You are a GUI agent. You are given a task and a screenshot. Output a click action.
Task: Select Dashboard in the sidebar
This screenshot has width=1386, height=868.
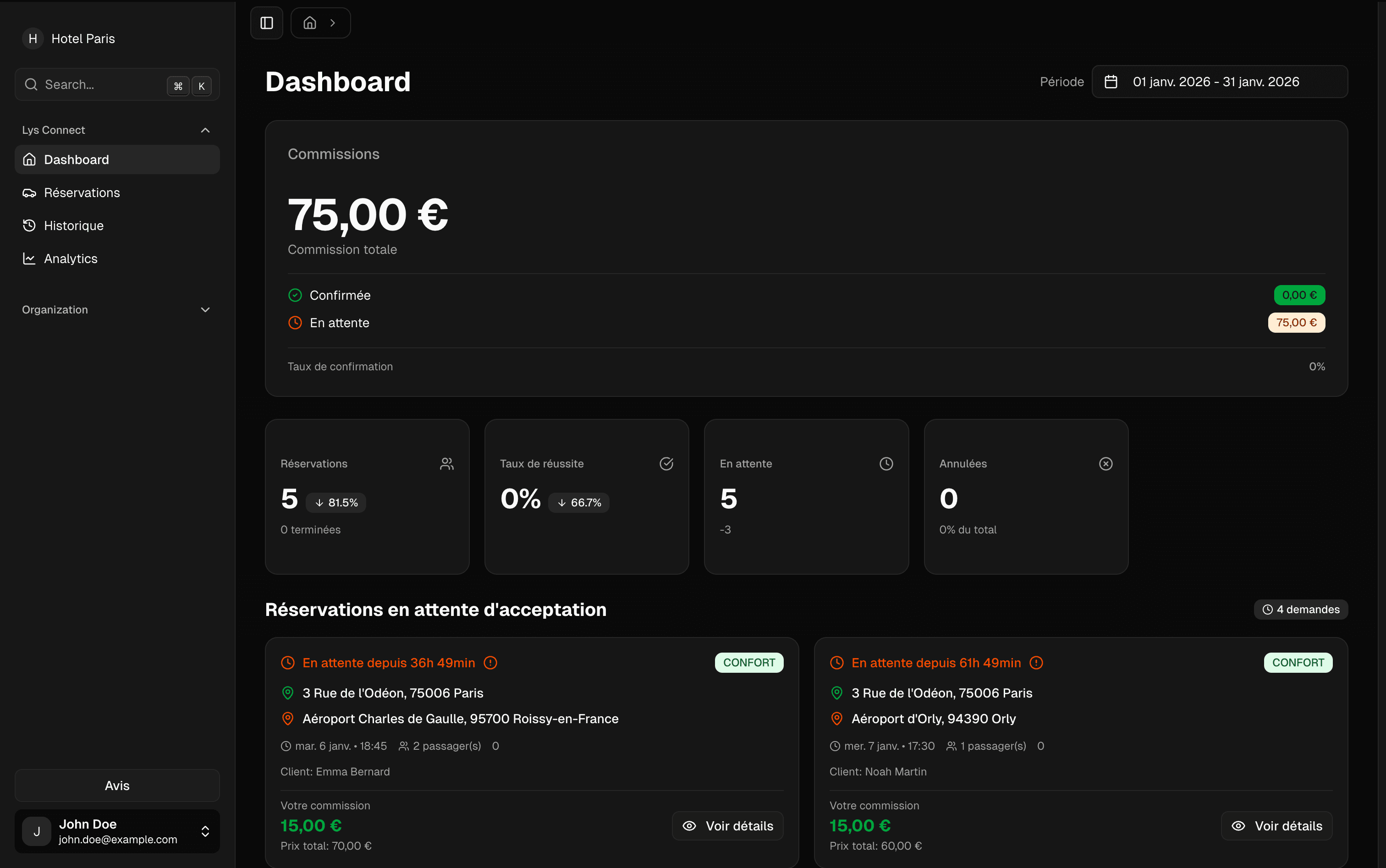tap(77, 159)
